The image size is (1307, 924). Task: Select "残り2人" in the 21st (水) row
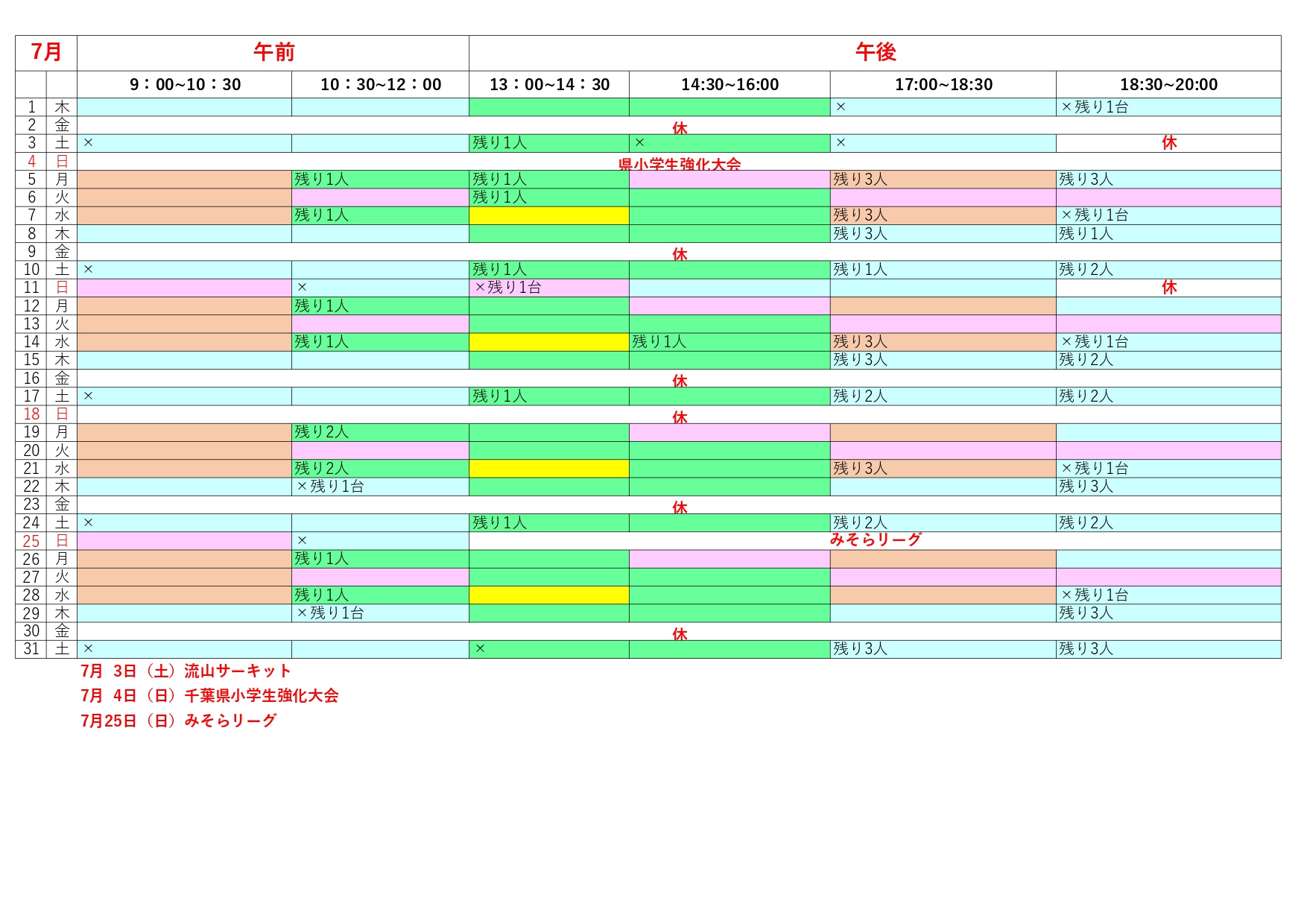[x=321, y=469]
